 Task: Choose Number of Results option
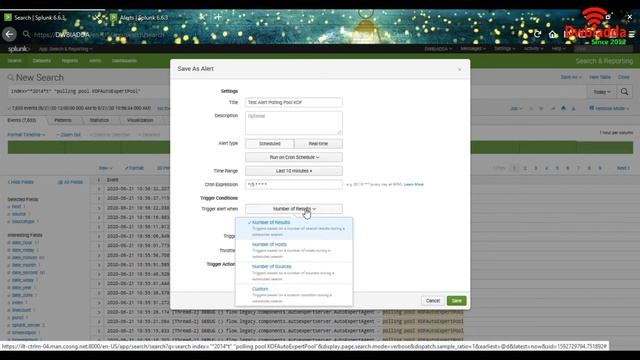click(x=294, y=229)
